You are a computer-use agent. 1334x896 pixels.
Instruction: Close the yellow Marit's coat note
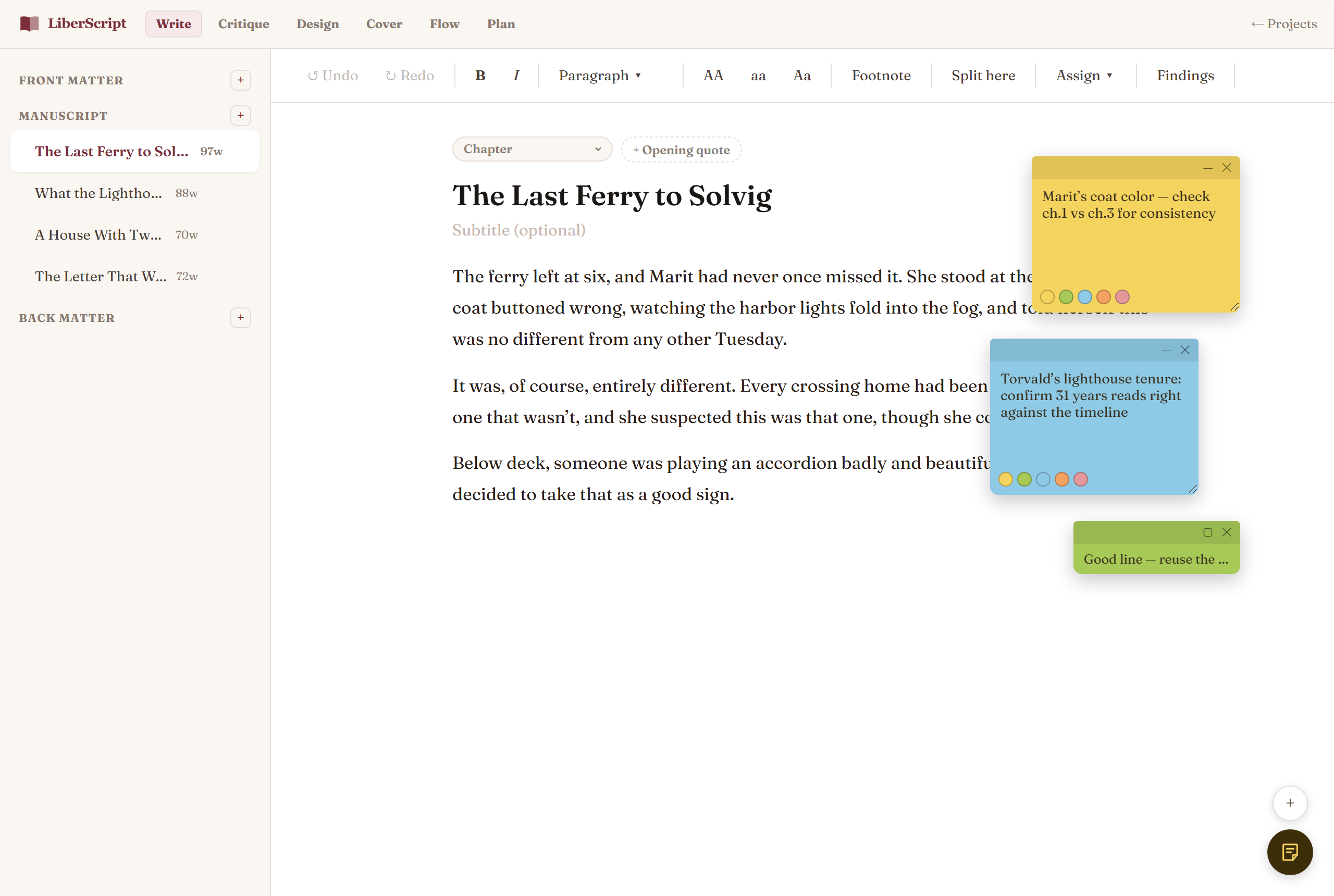(x=1227, y=168)
